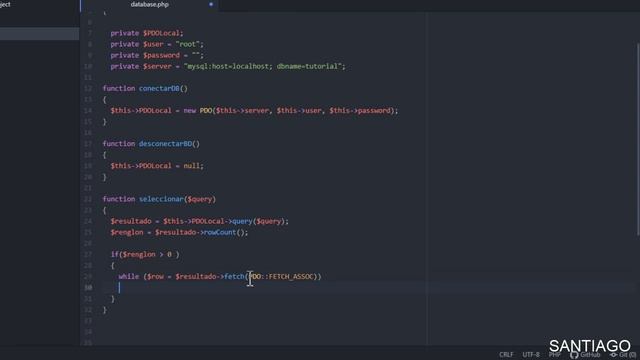
Task: Click the editor vertical scrollbar
Action: click(638, 139)
